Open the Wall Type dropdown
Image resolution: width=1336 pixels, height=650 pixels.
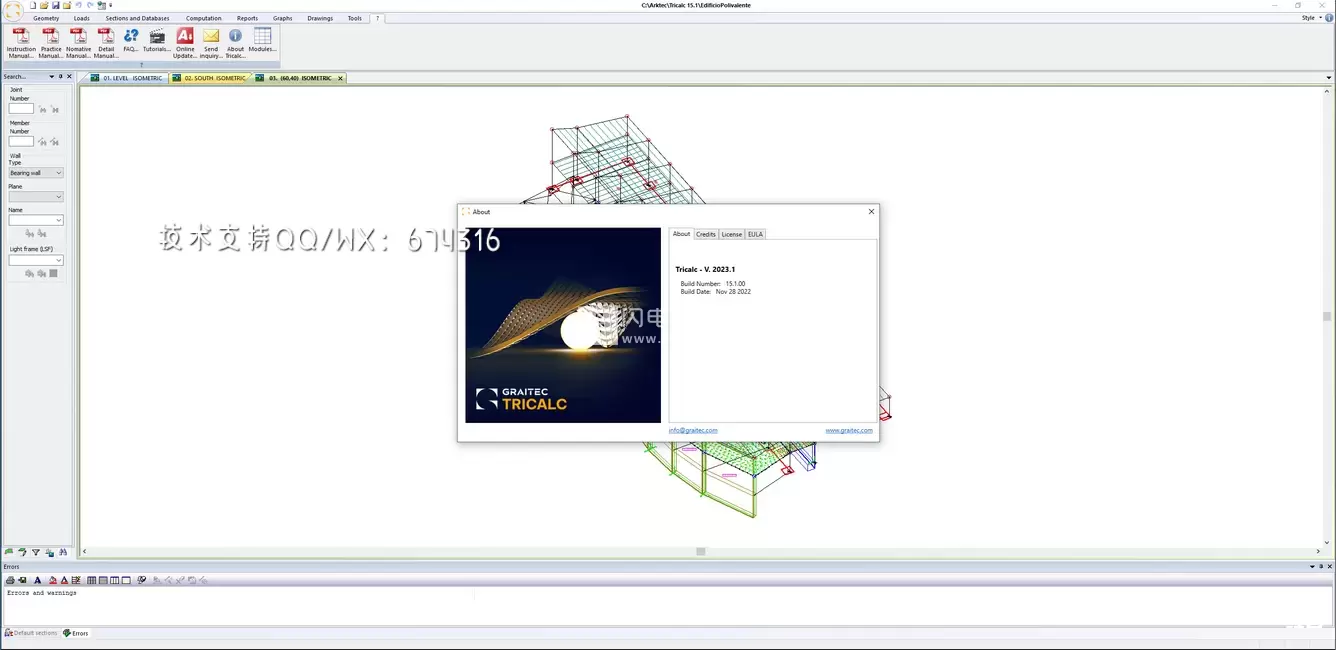click(x=36, y=173)
